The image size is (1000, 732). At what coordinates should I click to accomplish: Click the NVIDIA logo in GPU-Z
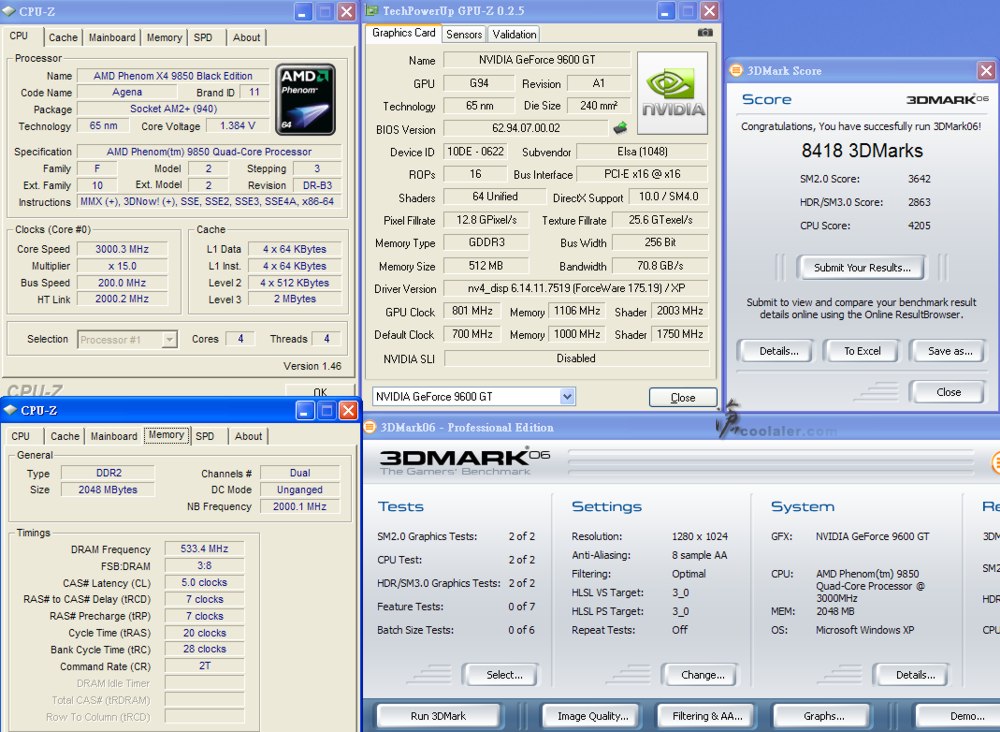point(672,93)
